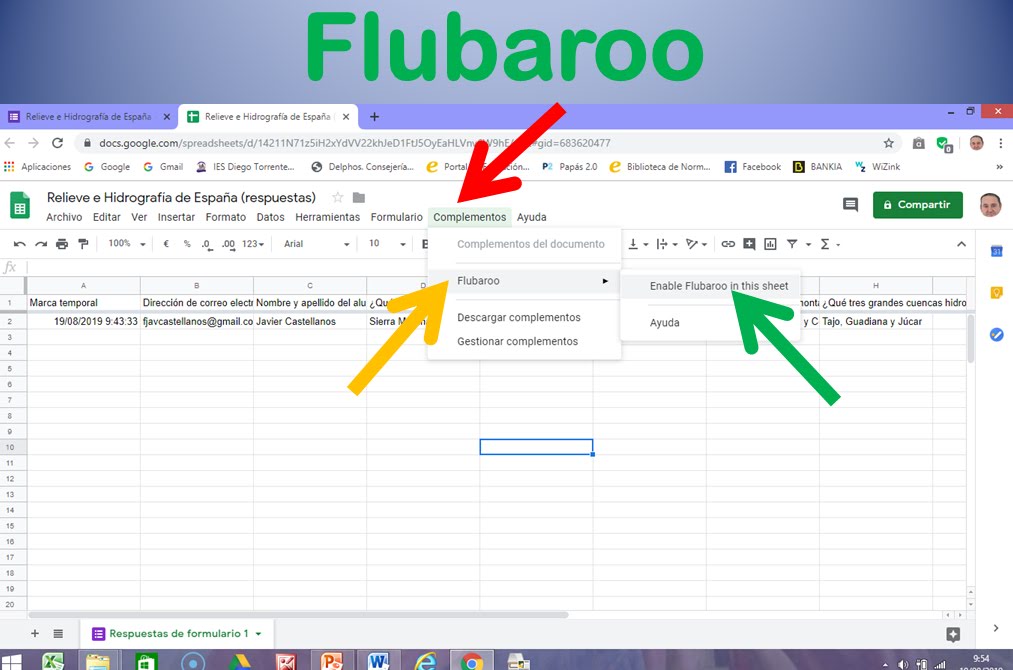Open the Arial font dropdown

(x=317, y=244)
